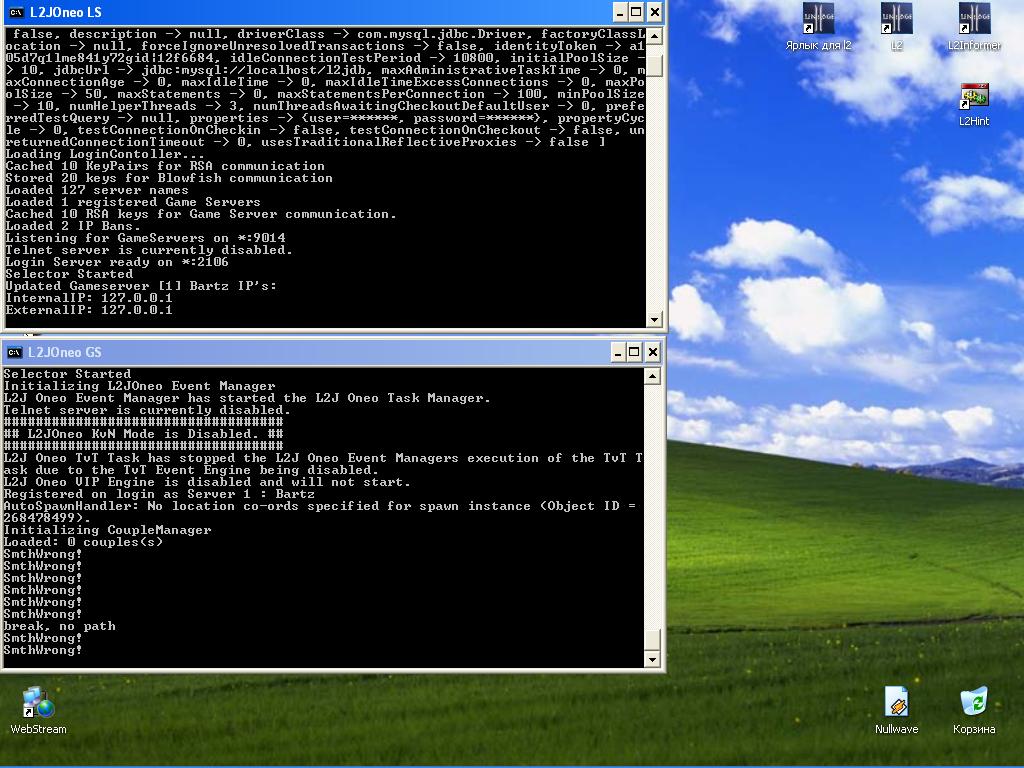Click "Telnet server is currently disabled." in LS window

[x=149, y=250]
